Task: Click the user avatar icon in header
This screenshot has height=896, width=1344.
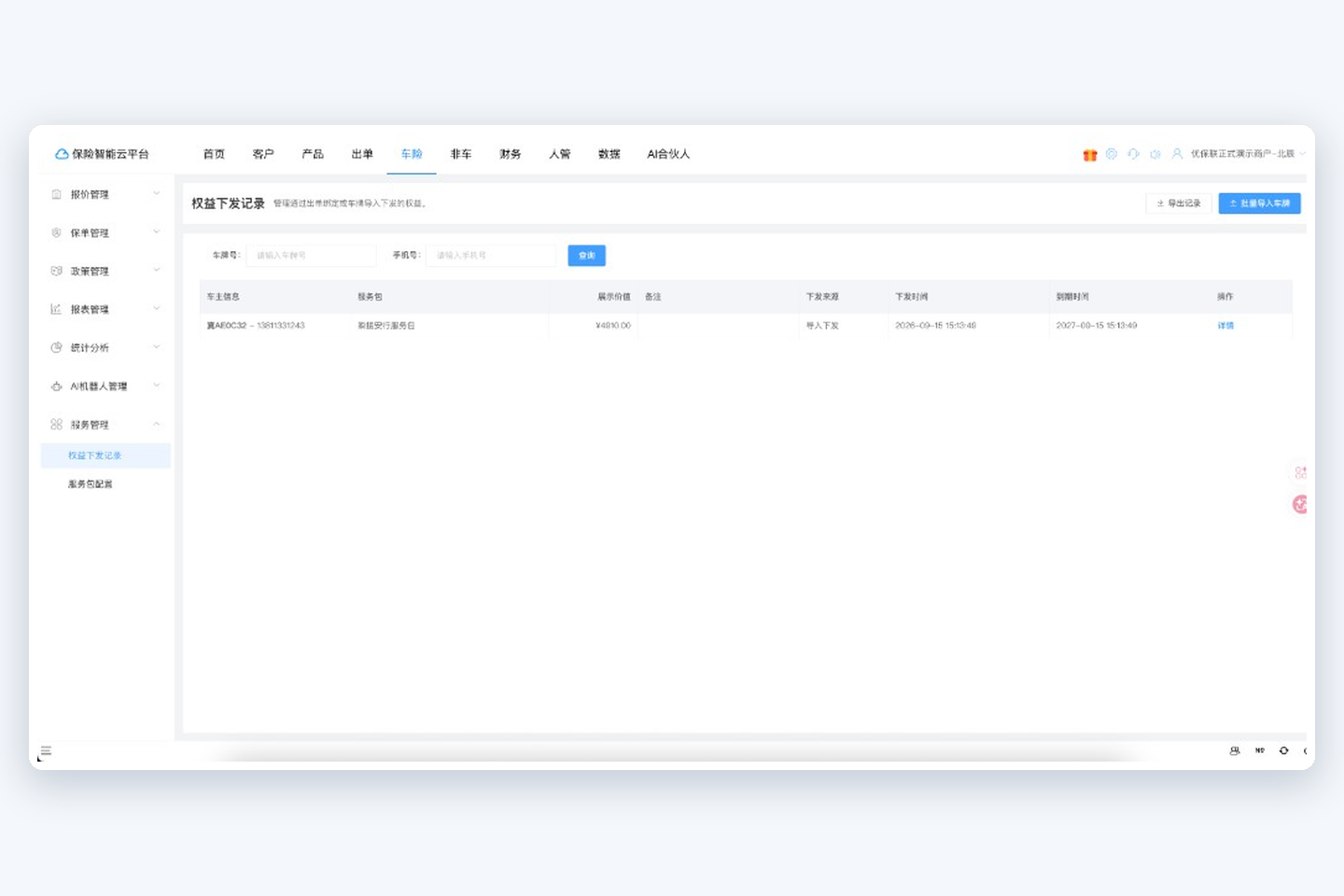Action: click(x=1177, y=154)
